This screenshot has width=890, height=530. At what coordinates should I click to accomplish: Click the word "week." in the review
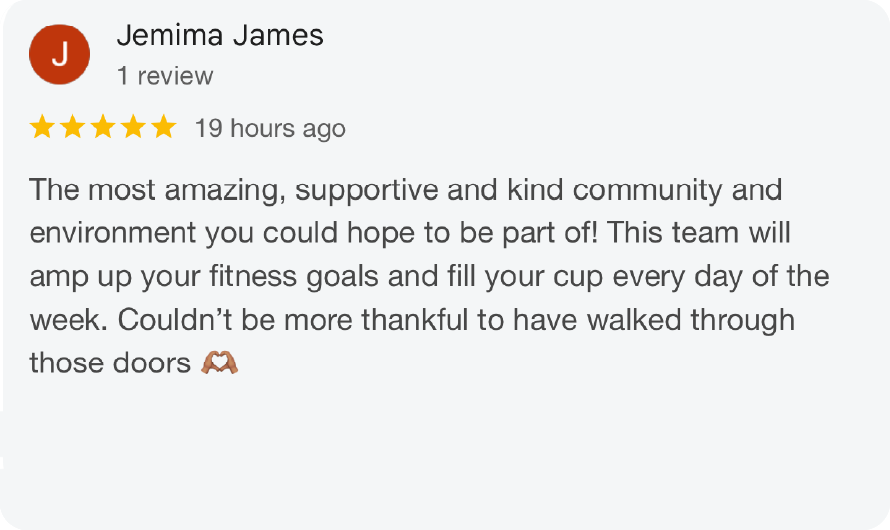(69, 320)
